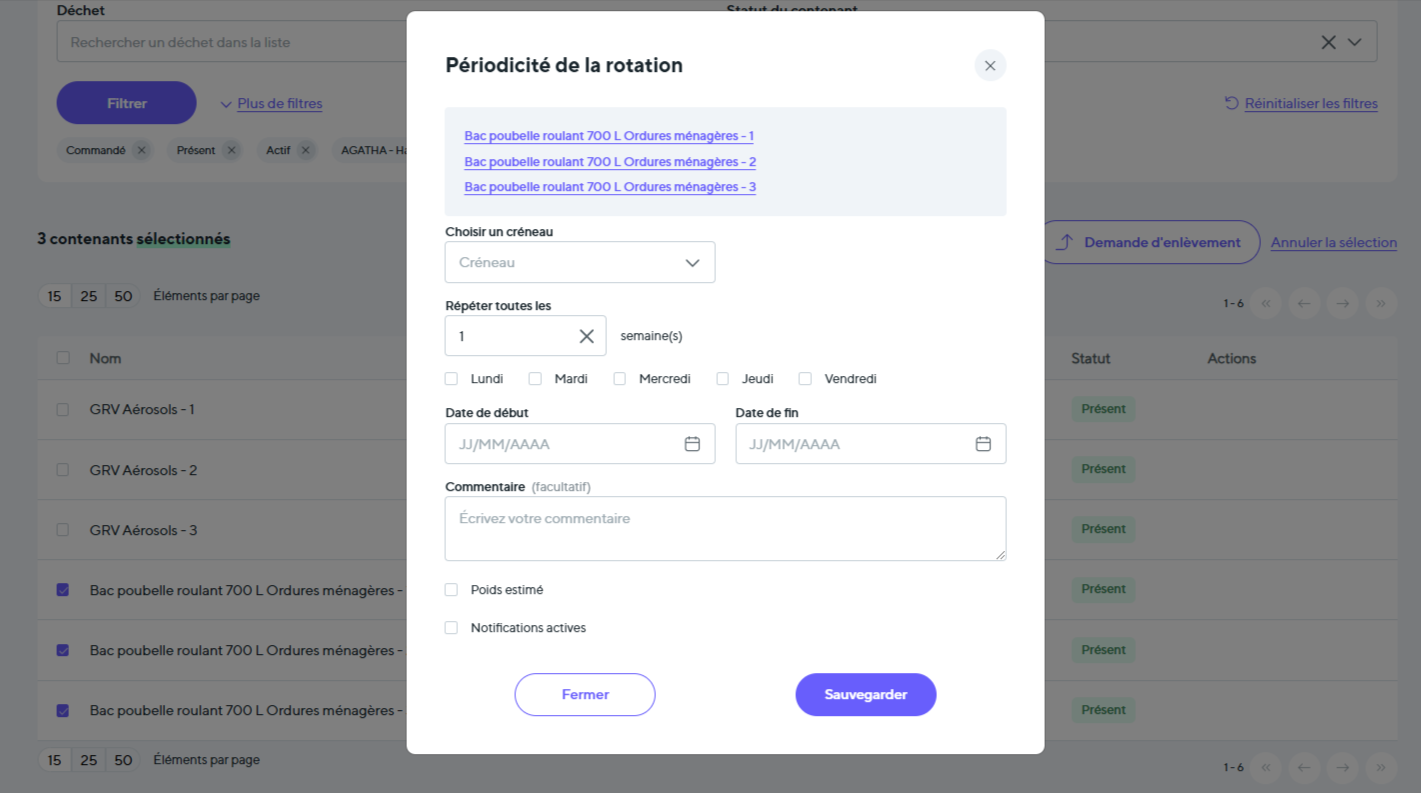Enable the Mercredi day checkbox
Image resolution: width=1421 pixels, height=793 pixels.
(620, 379)
